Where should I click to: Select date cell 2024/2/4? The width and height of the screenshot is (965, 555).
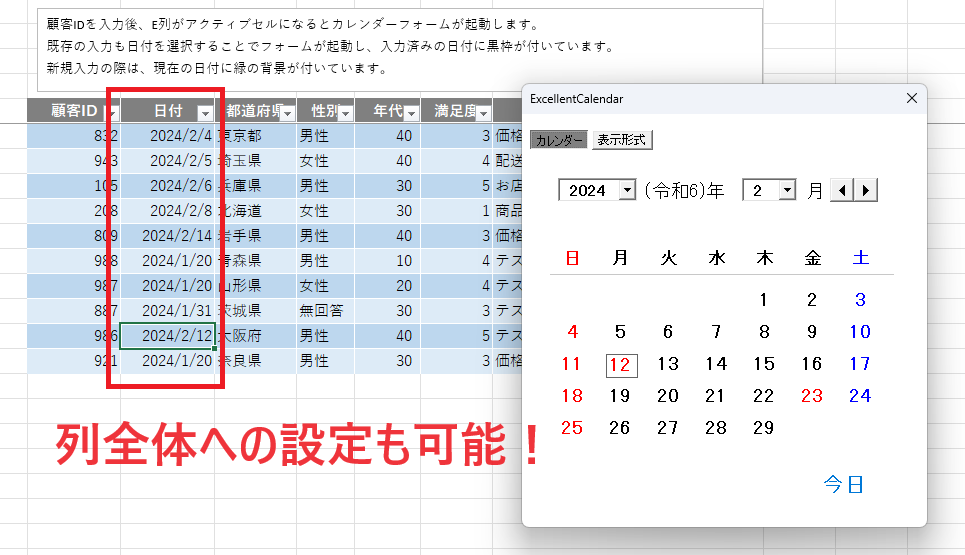(x=168, y=135)
